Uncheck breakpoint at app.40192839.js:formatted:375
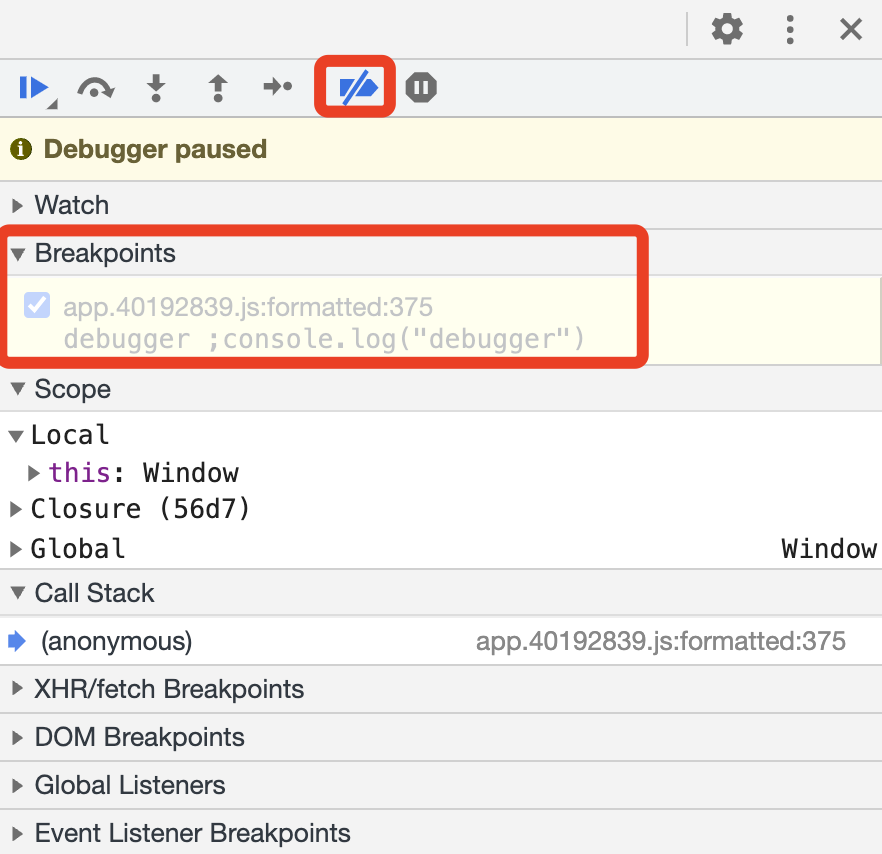The image size is (882, 854). [37, 305]
